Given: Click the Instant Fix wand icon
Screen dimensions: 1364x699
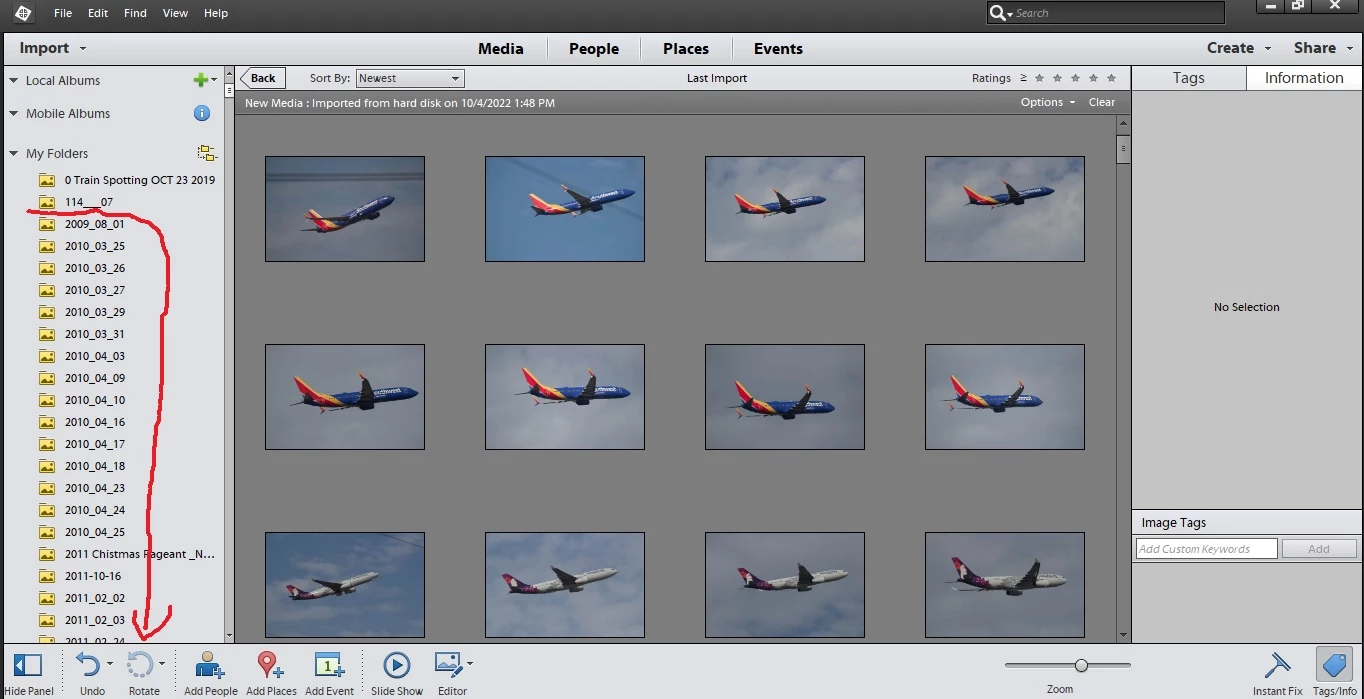Looking at the screenshot, I should coord(1277,665).
